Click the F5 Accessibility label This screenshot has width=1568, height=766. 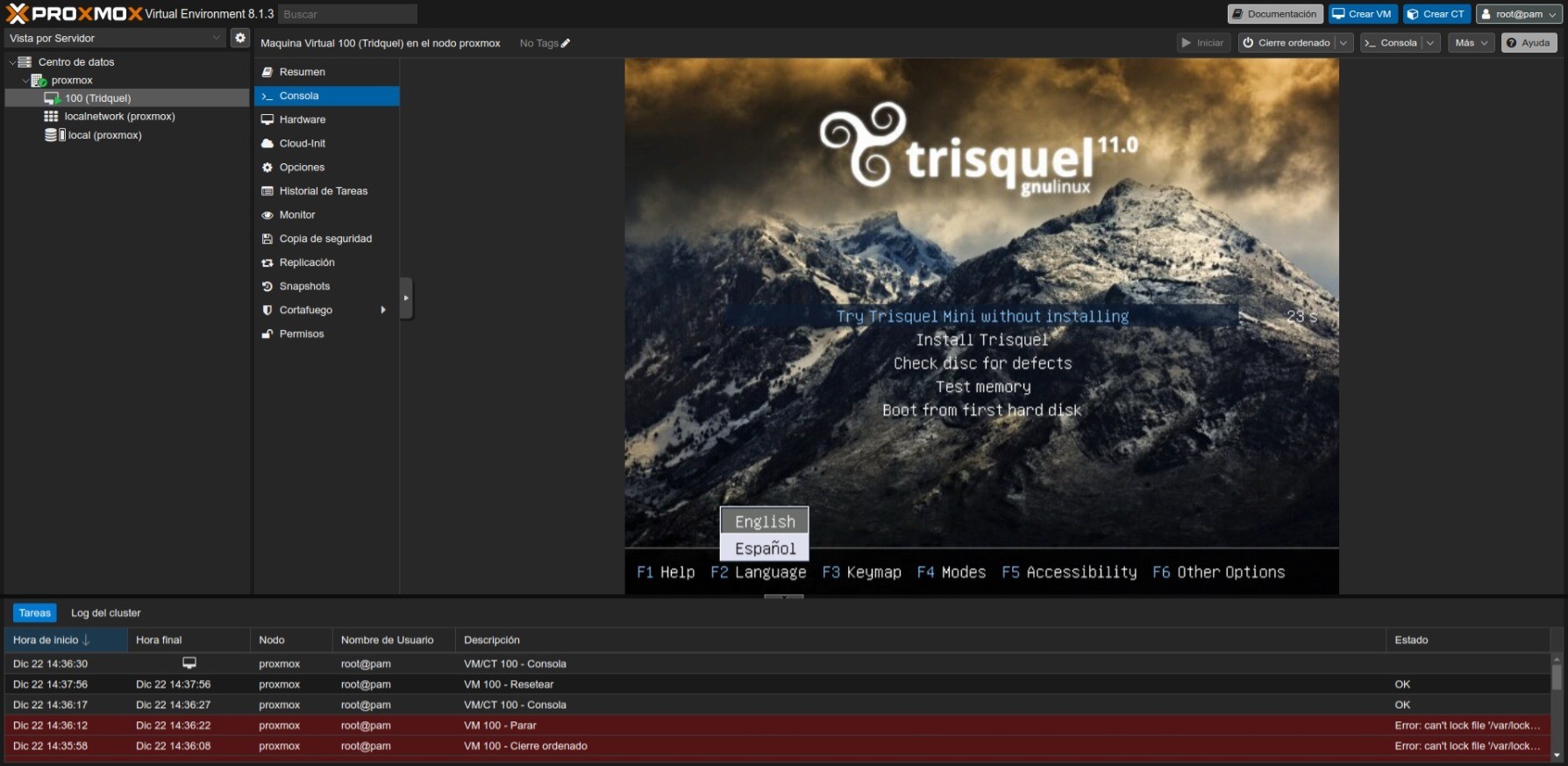(1069, 572)
